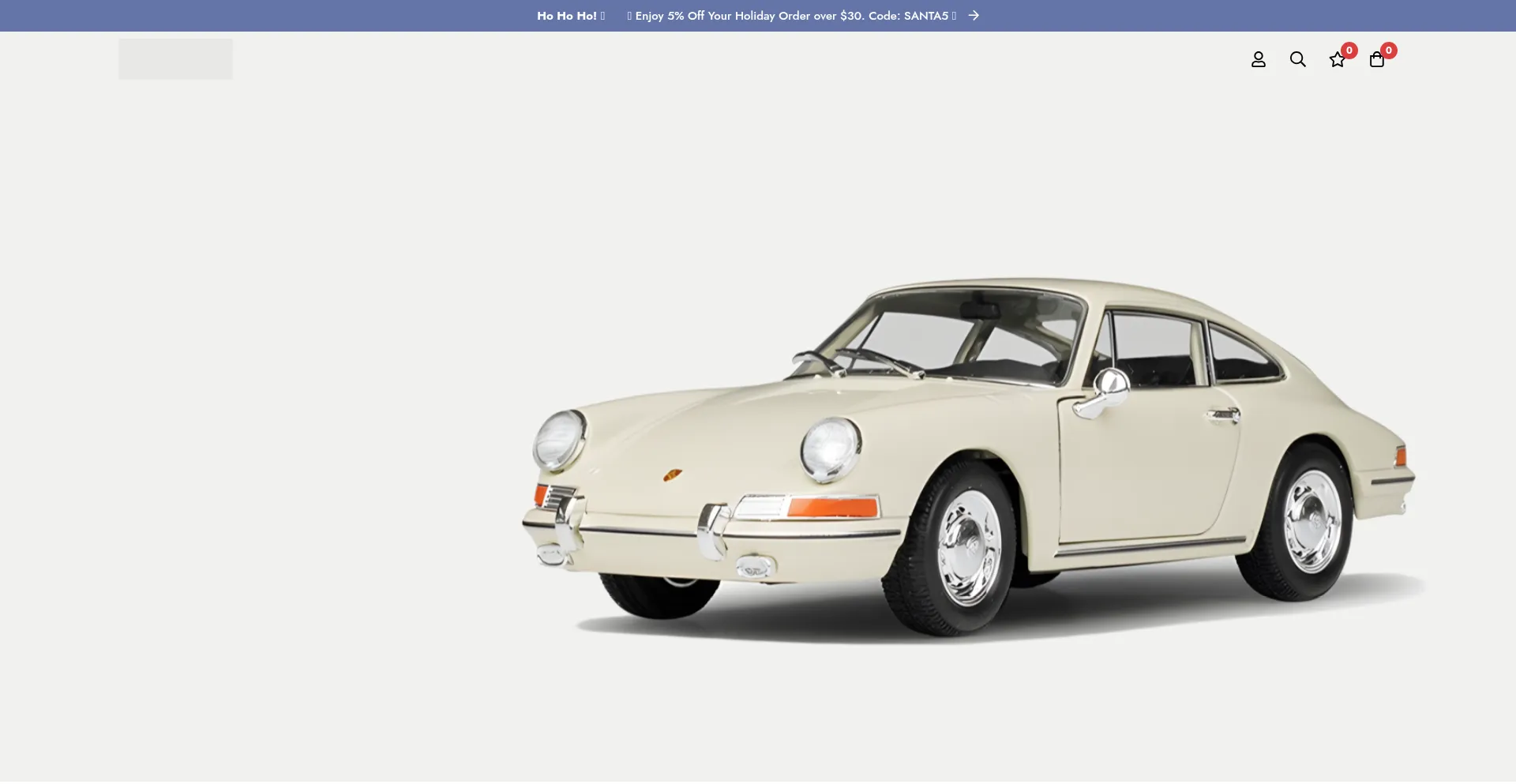View cart contents from the header
1516x784 pixels.
[x=1377, y=59]
